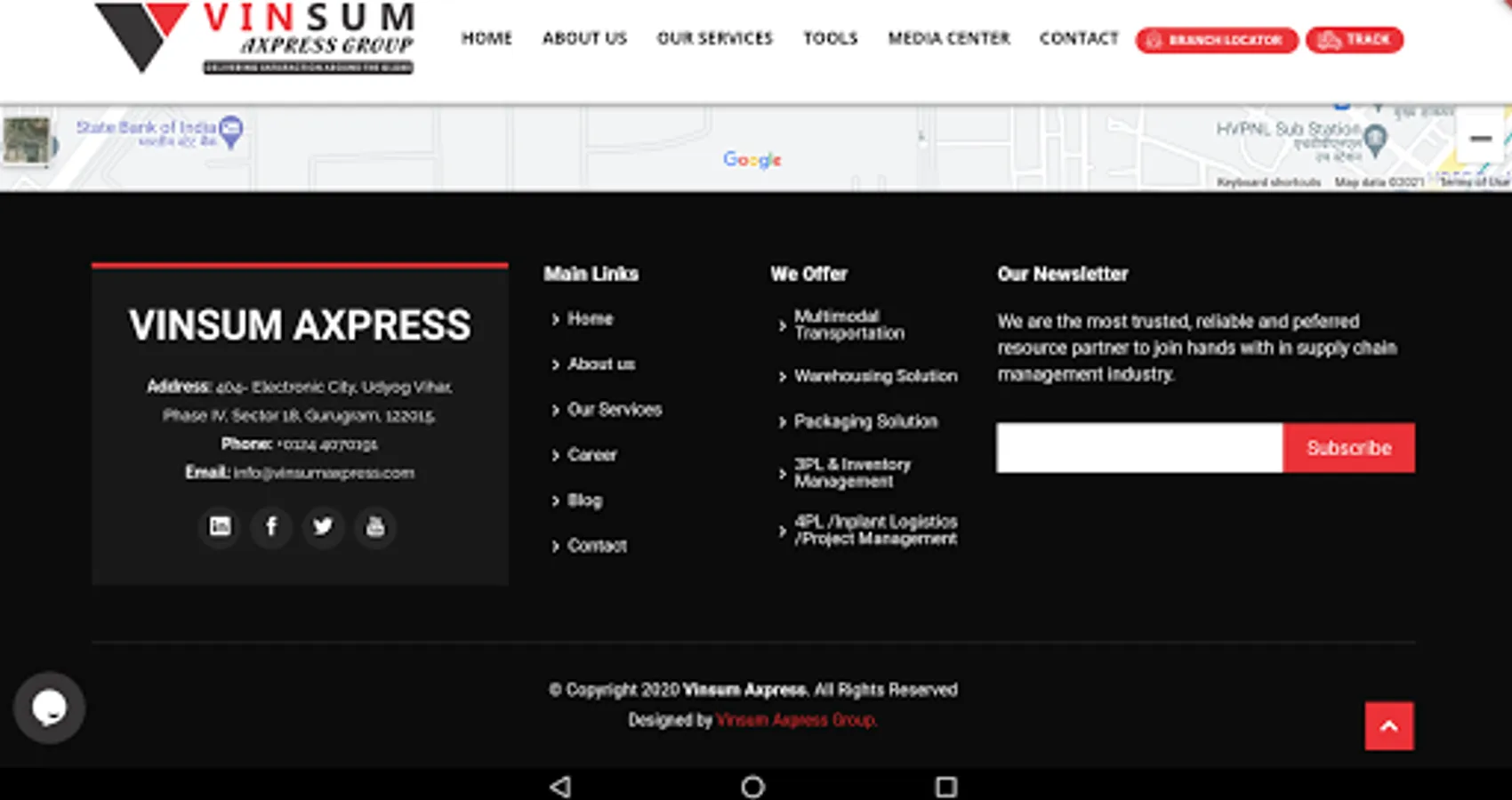This screenshot has width=1512, height=800.
Task: Open the OUR SERVICES menu item
Action: pos(715,38)
